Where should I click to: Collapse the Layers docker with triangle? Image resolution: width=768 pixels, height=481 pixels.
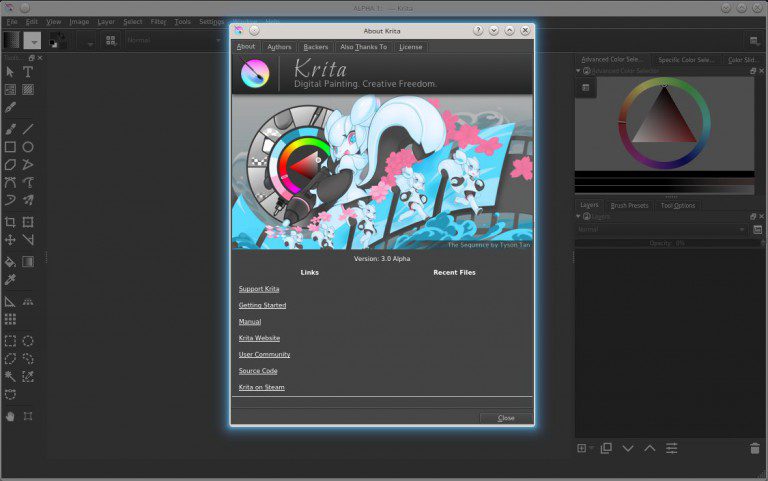coord(578,216)
